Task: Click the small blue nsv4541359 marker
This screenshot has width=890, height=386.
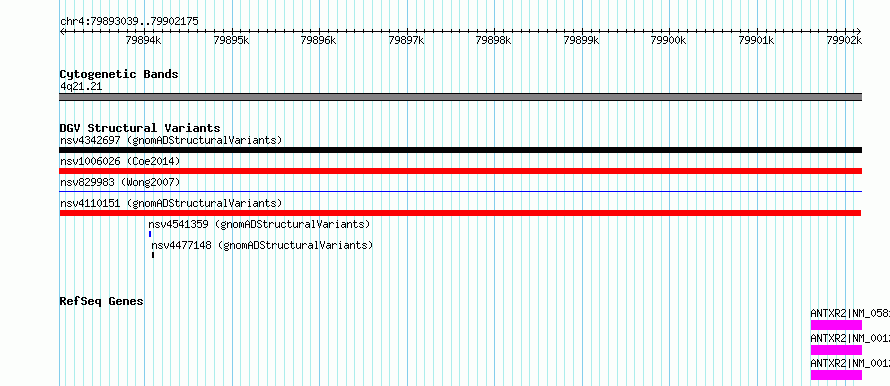Action: pos(150,234)
